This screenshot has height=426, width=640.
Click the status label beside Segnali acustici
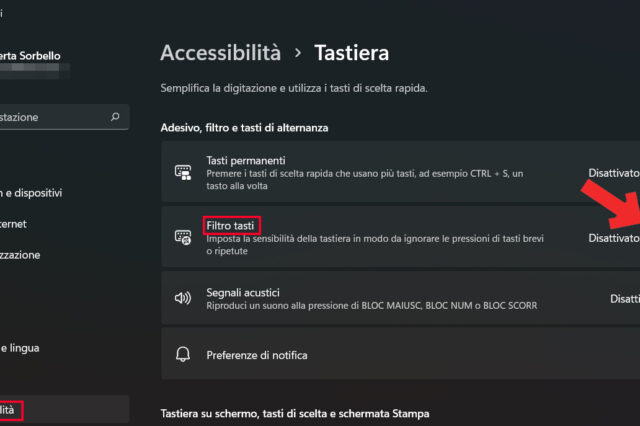click(624, 298)
